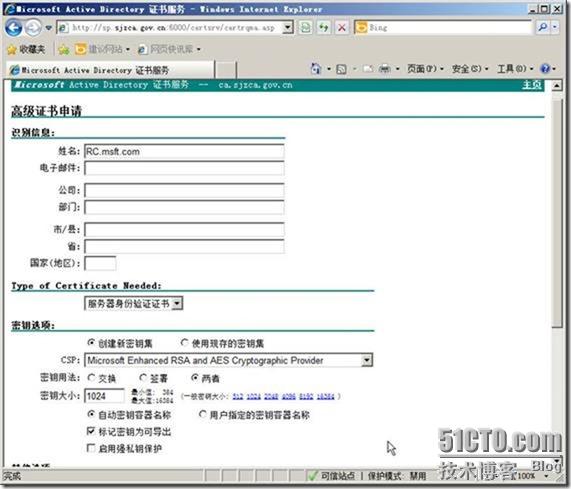Open the 网页快讯库 web slice gallery
571x489 pixels.
click(x=169, y=49)
